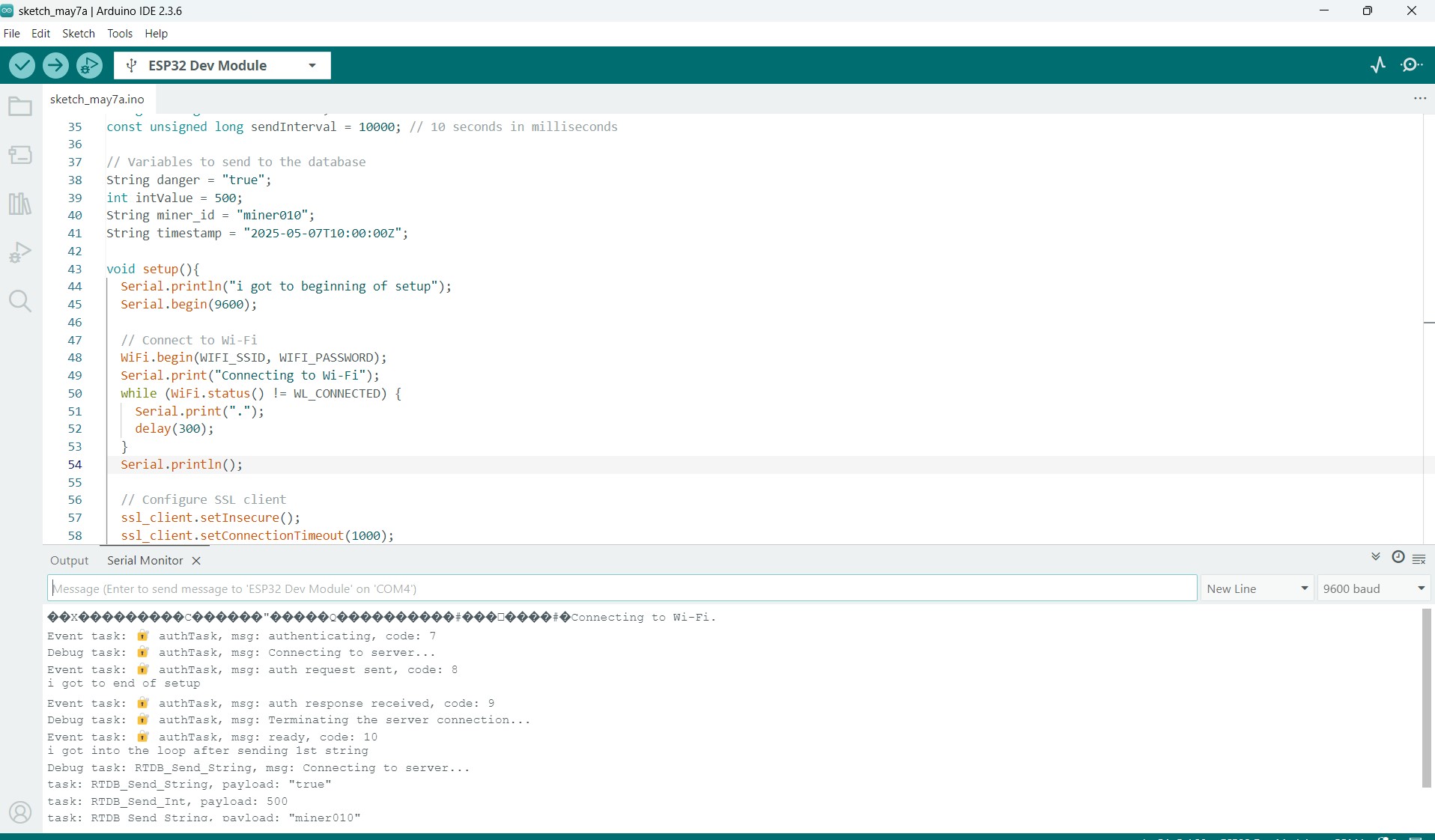Click the 'while (WiFi.status()' loop line

261,394
